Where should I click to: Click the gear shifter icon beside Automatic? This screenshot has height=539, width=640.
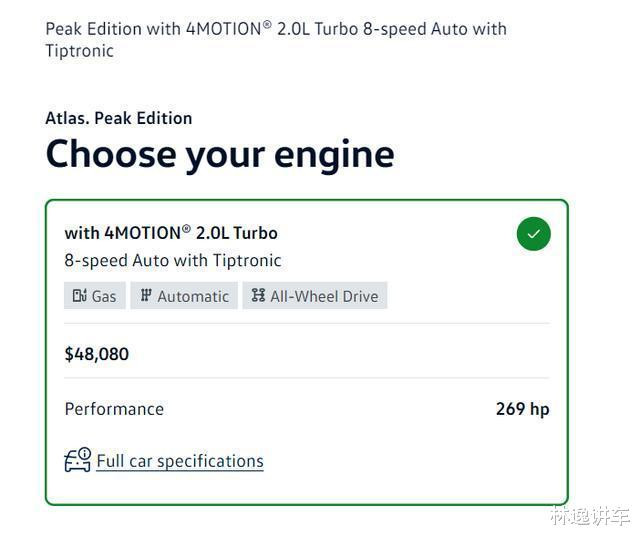[x=146, y=295]
